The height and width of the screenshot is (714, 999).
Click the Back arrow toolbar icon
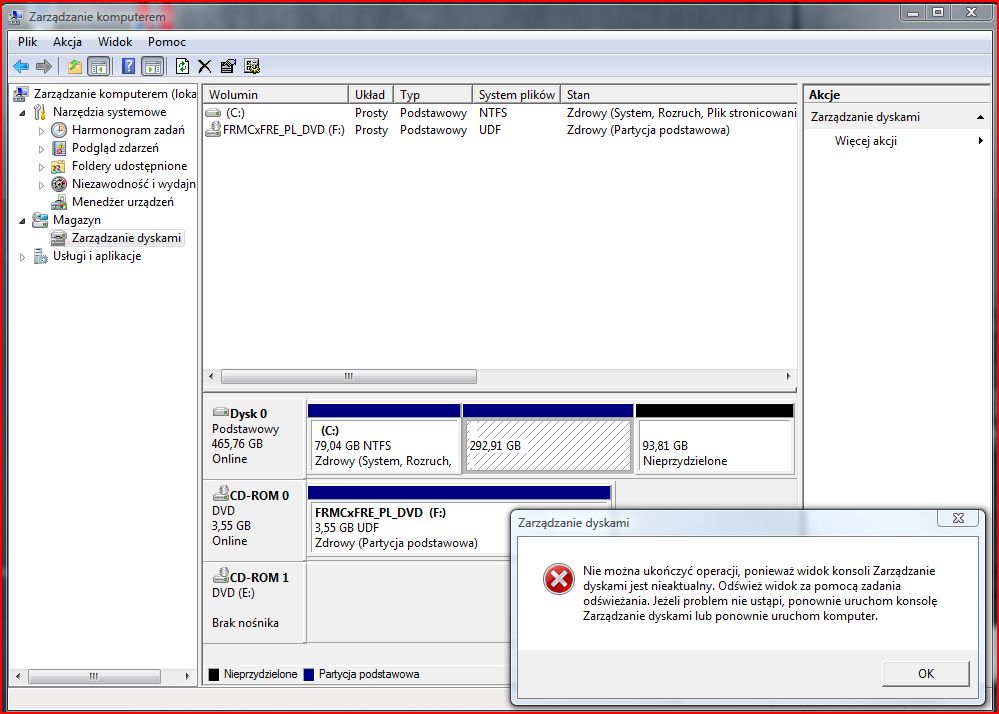(21, 66)
